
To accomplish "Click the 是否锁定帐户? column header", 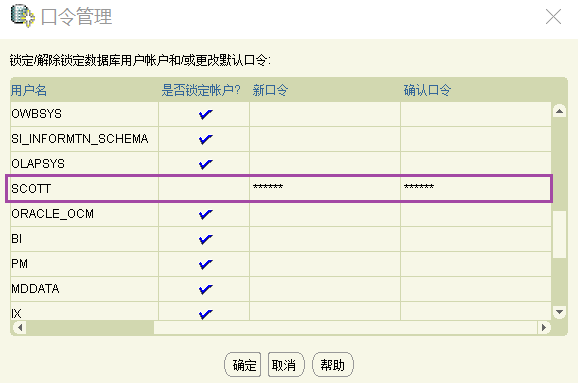I will tap(201, 90).
